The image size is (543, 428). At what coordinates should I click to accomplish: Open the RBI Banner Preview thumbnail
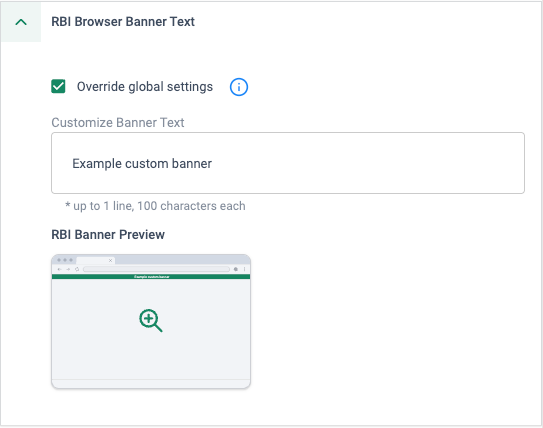pyautogui.click(x=151, y=321)
